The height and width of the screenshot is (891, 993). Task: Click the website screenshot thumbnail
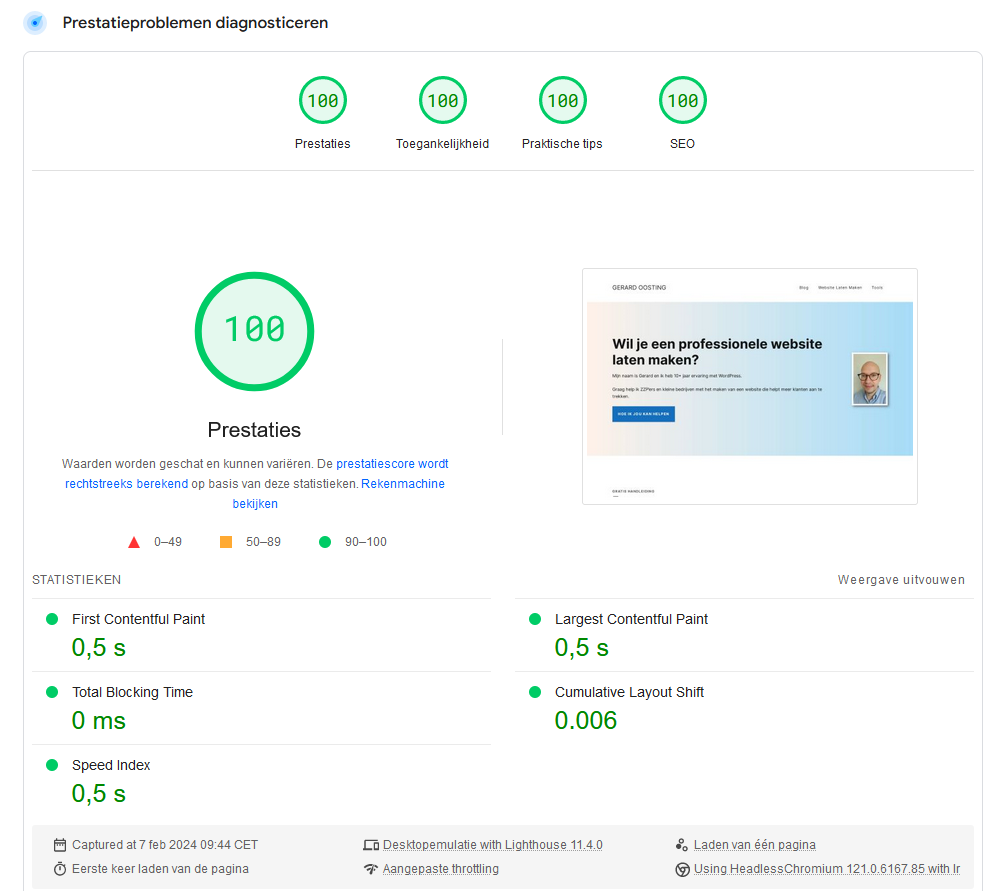(749, 386)
